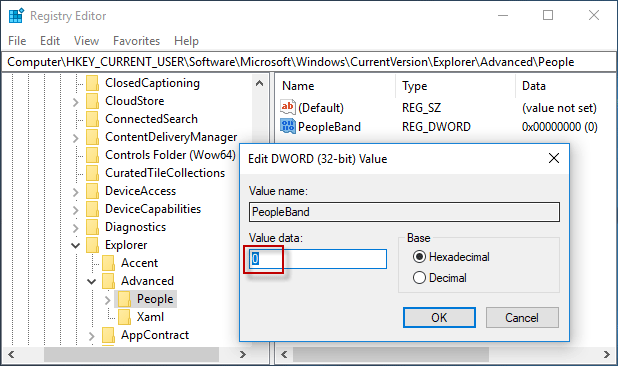Image resolution: width=618 pixels, height=366 pixels.
Task: Click the REG_DWORD type cell
Action: click(x=436, y=127)
